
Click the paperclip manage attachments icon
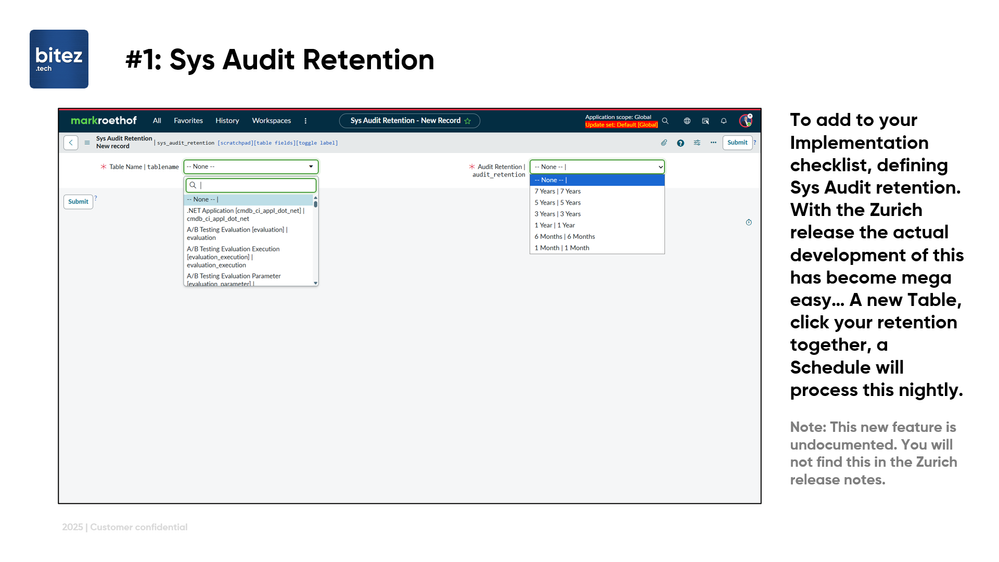[664, 143]
